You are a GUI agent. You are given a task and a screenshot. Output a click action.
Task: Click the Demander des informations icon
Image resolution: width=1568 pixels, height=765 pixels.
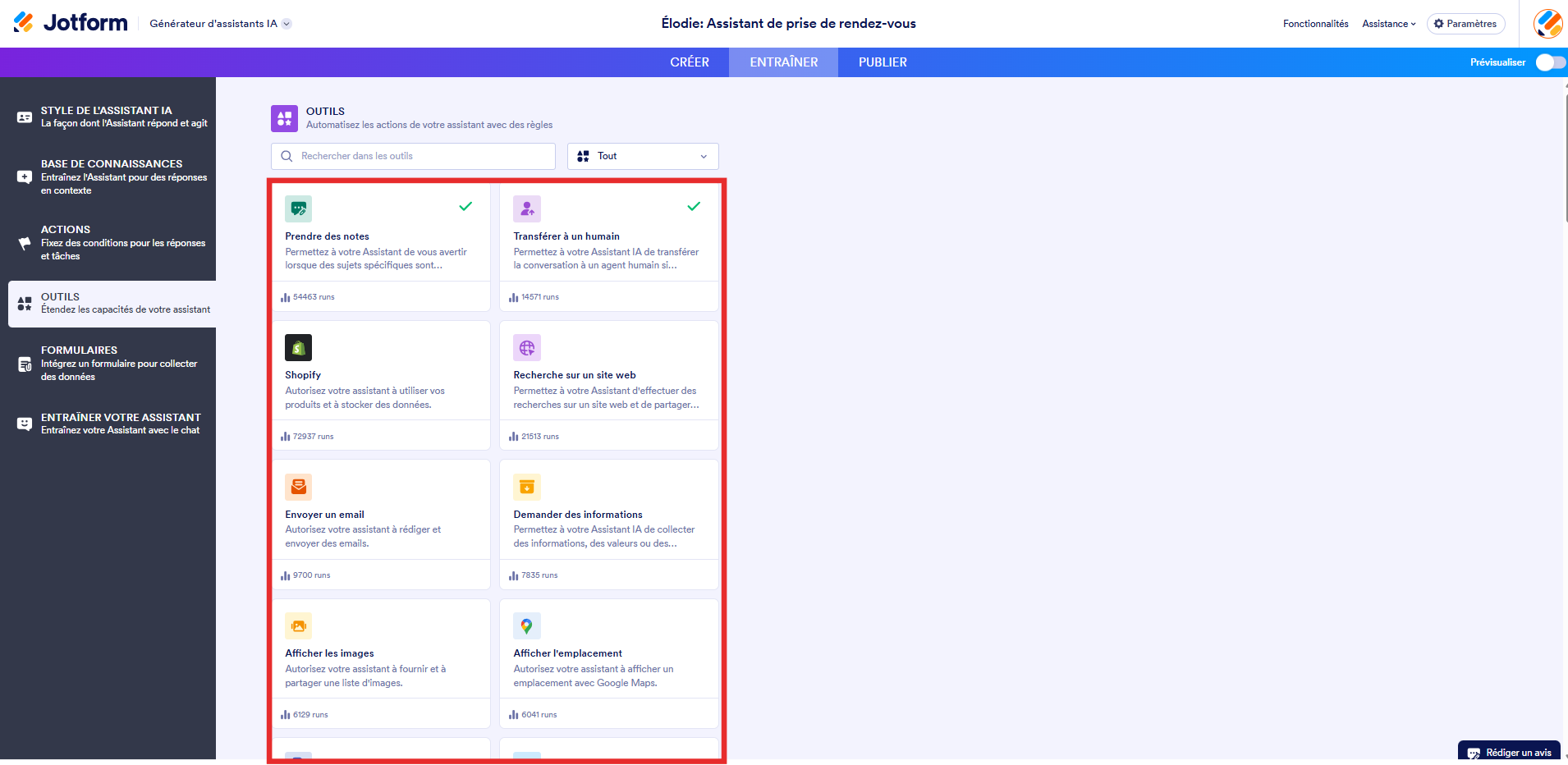pyautogui.click(x=527, y=487)
